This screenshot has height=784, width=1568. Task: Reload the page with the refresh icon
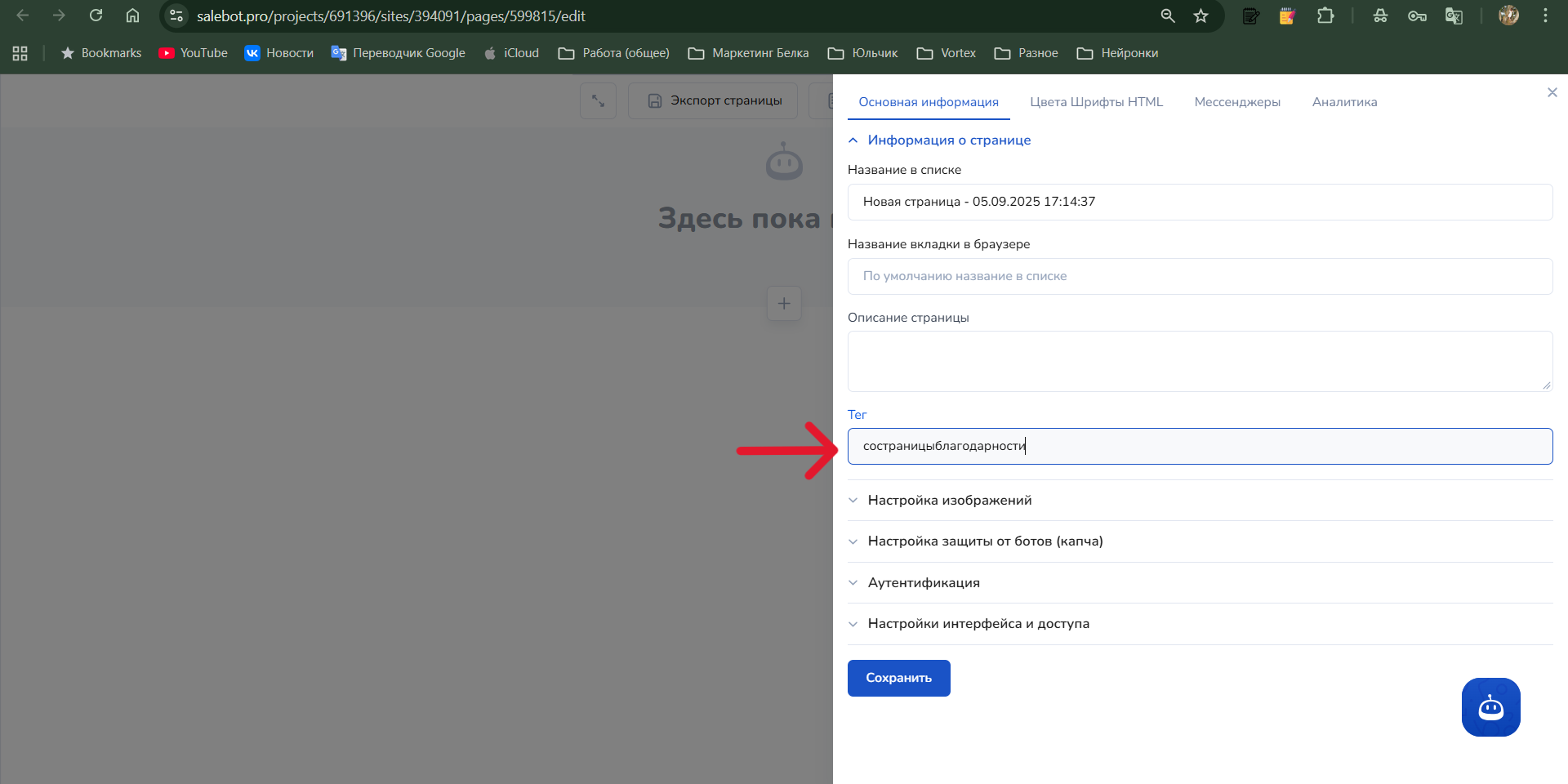coord(96,16)
